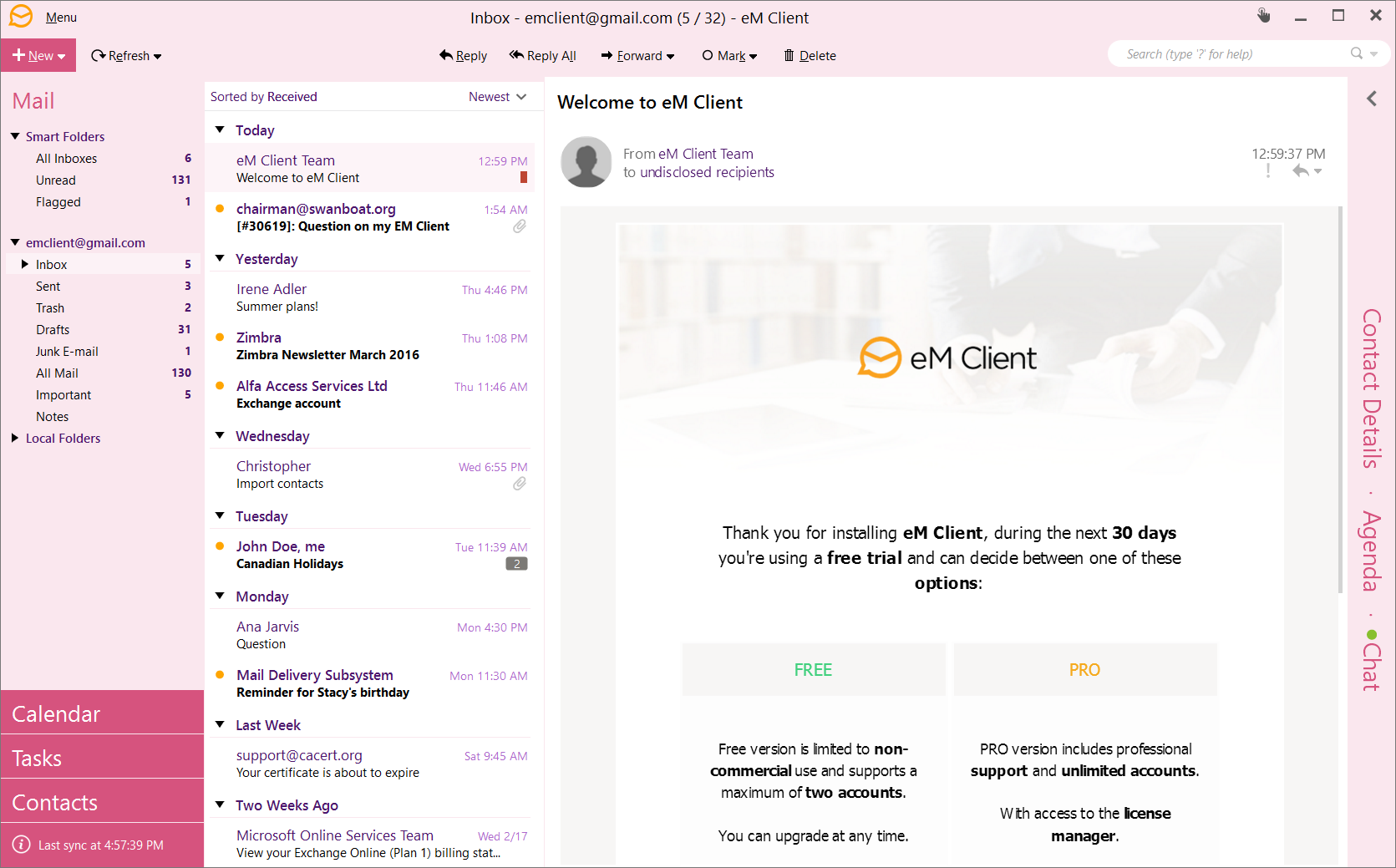Collapse the emclient@gmail.com account tree

point(15,242)
